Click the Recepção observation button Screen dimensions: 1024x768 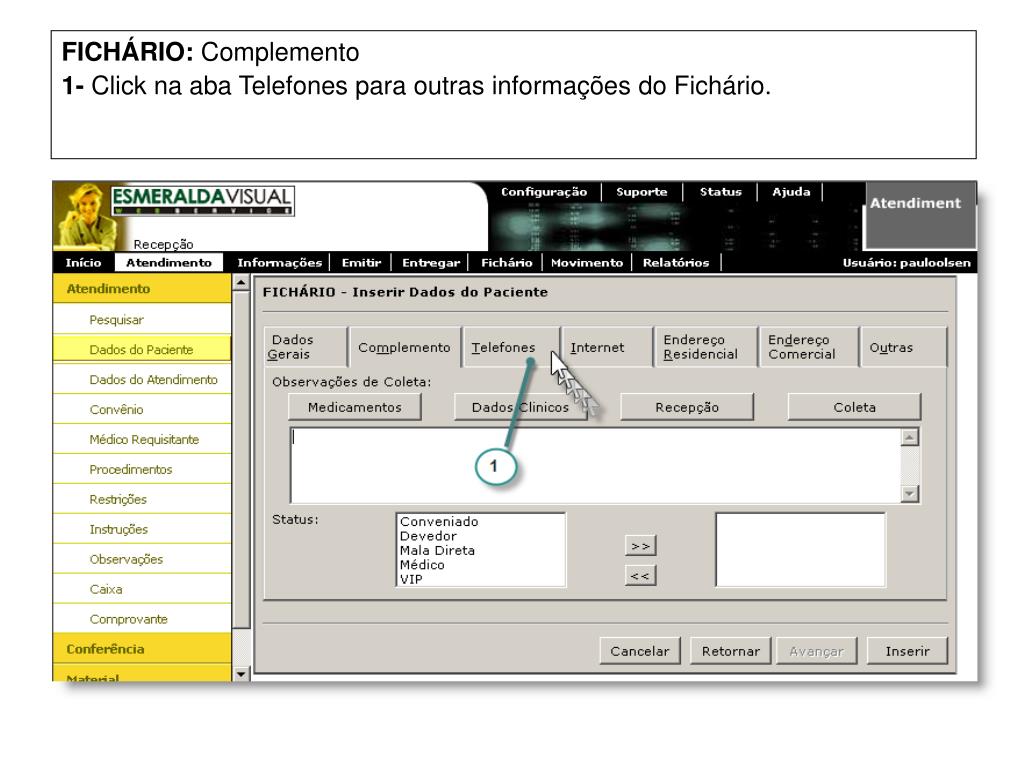tap(687, 407)
